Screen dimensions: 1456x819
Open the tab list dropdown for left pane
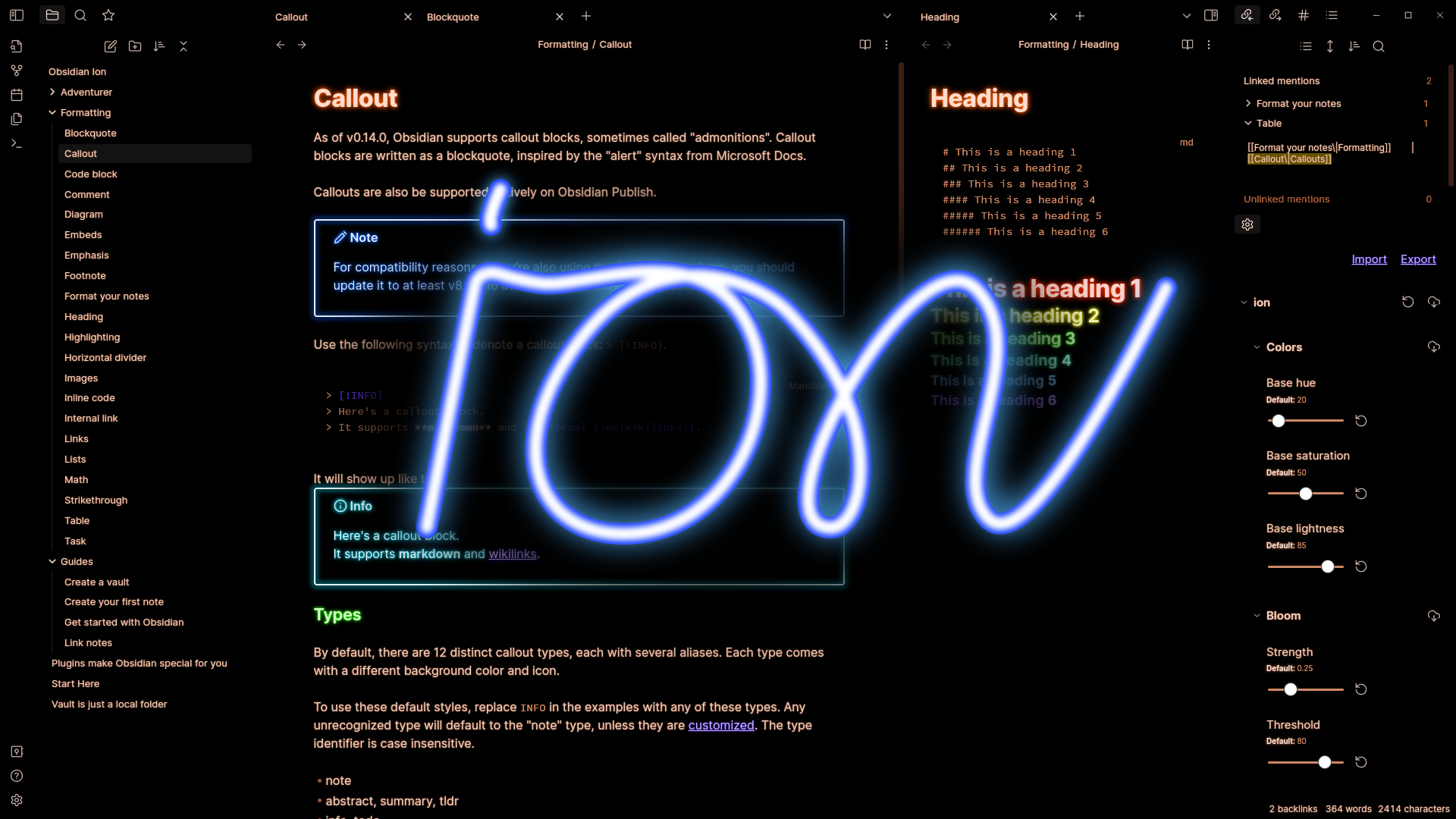click(887, 16)
